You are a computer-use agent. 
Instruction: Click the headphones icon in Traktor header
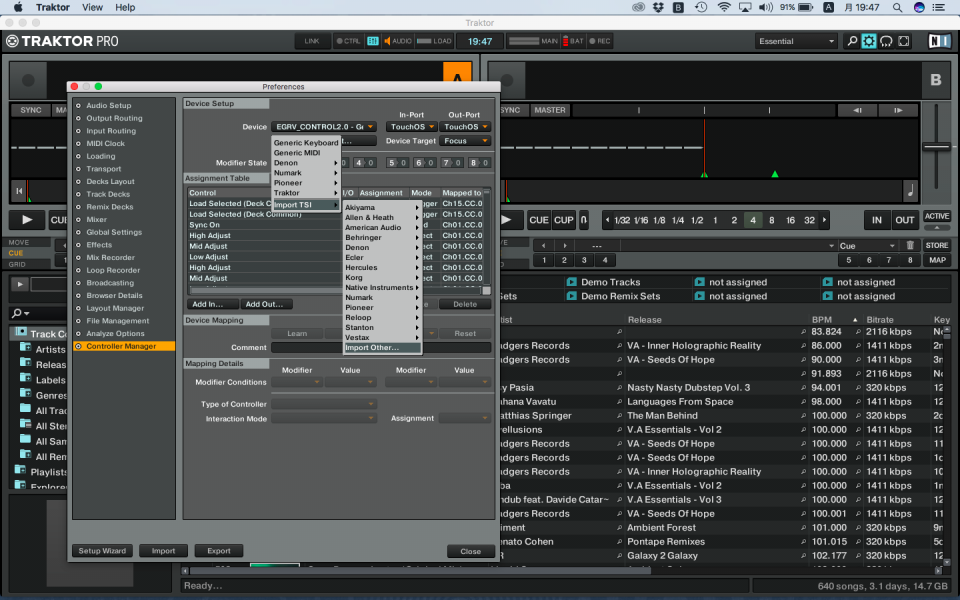point(886,41)
